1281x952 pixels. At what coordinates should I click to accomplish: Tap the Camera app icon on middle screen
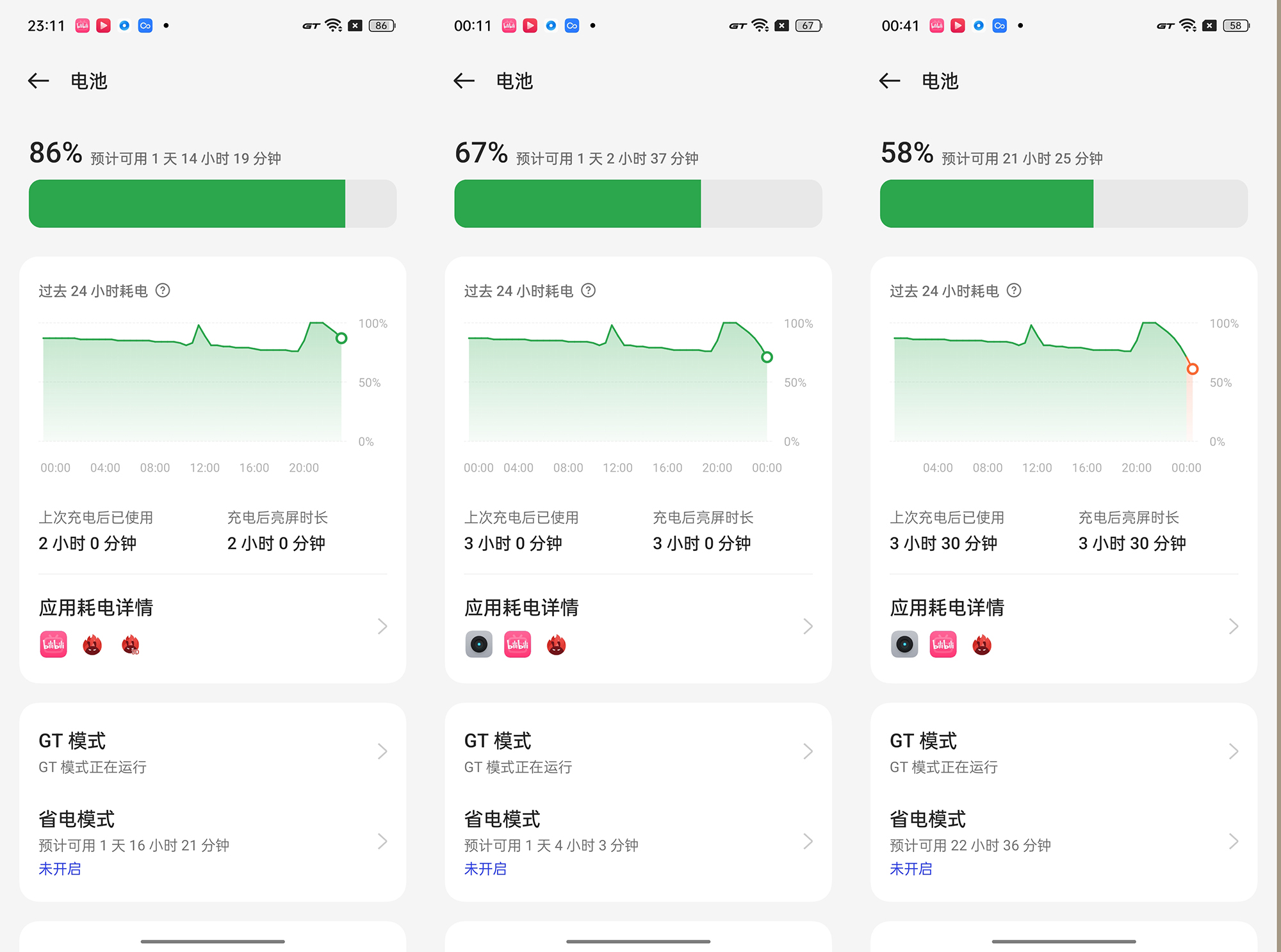(x=479, y=644)
